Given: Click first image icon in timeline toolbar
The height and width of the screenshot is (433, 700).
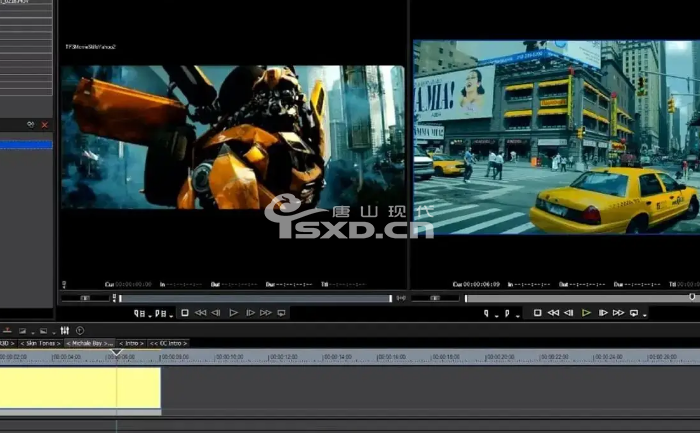Looking at the screenshot, I should click(x=22, y=331).
